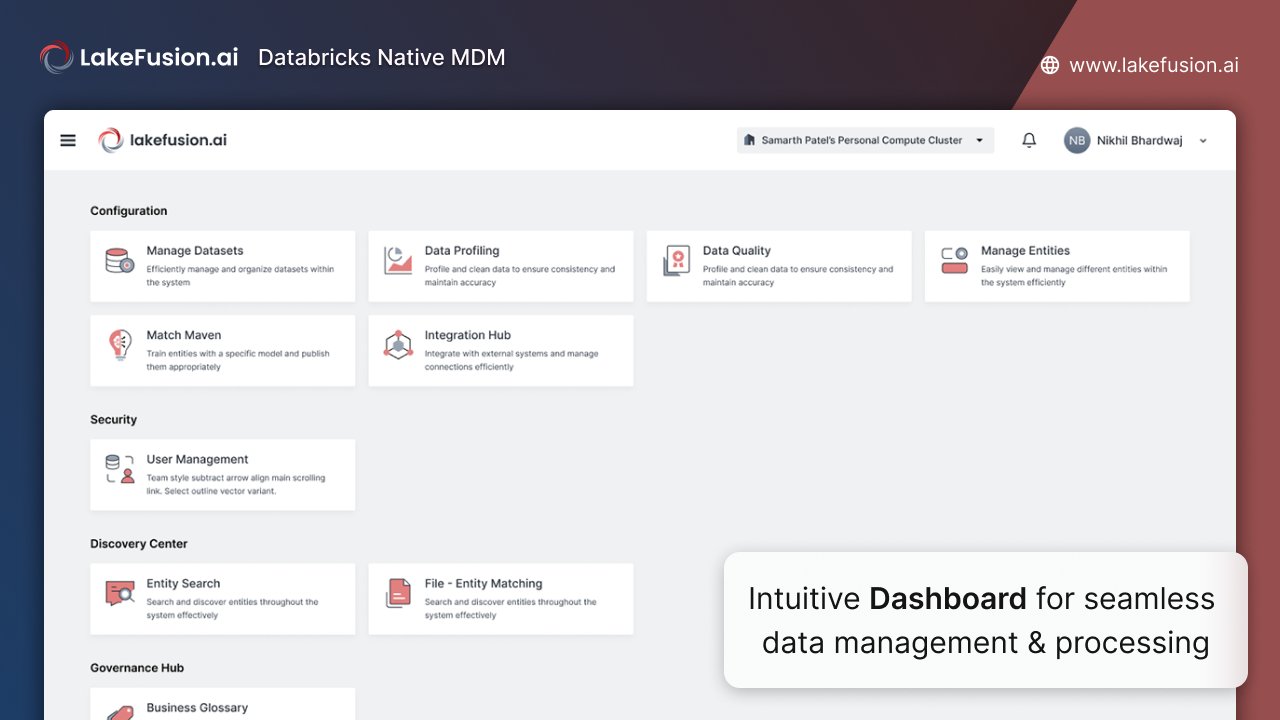Click User Management's 'Team style subtract' description
The width and height of the screenshot is (1280, 720).
pyautogui.click(x=236, y=484)
